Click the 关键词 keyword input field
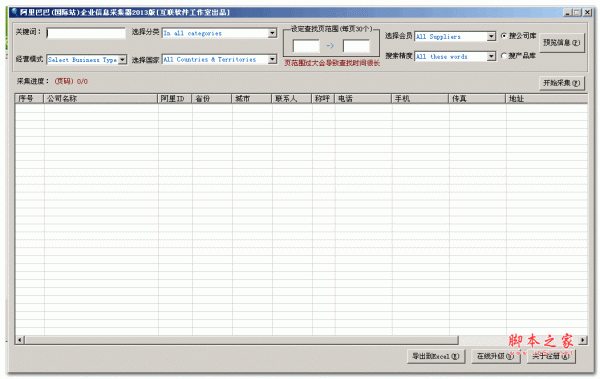The height and width of the screenshot is (379, 600). (x=86, y=33)
